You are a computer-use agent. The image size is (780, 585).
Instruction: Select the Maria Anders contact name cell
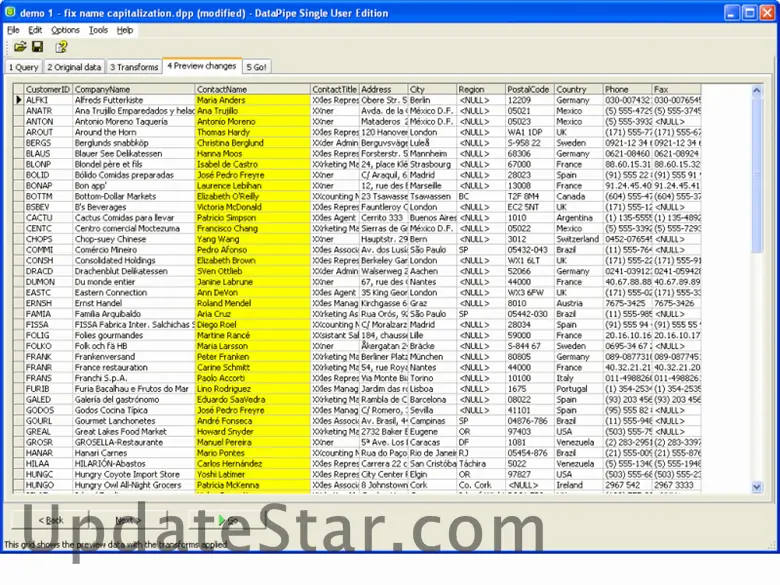(252, 100)
